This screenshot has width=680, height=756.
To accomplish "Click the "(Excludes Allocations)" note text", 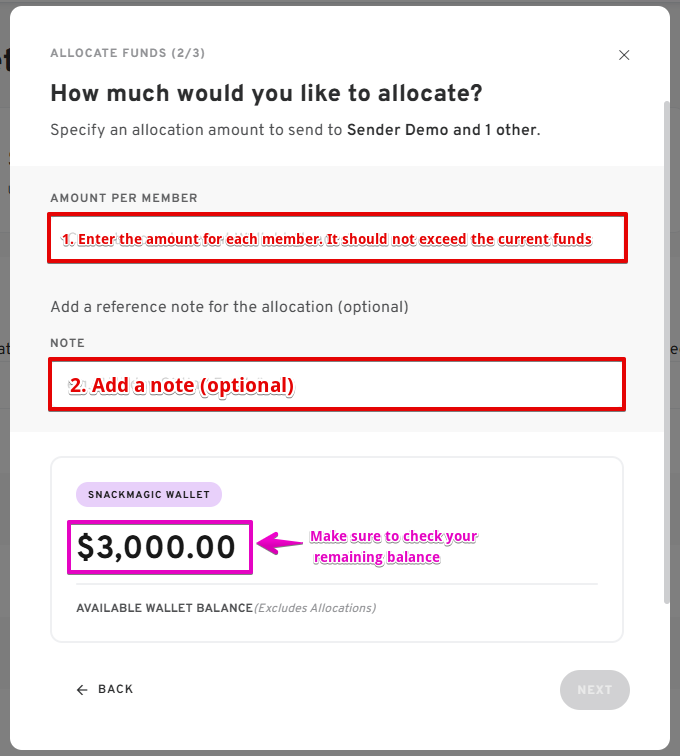I will click(x=315, y=608).
